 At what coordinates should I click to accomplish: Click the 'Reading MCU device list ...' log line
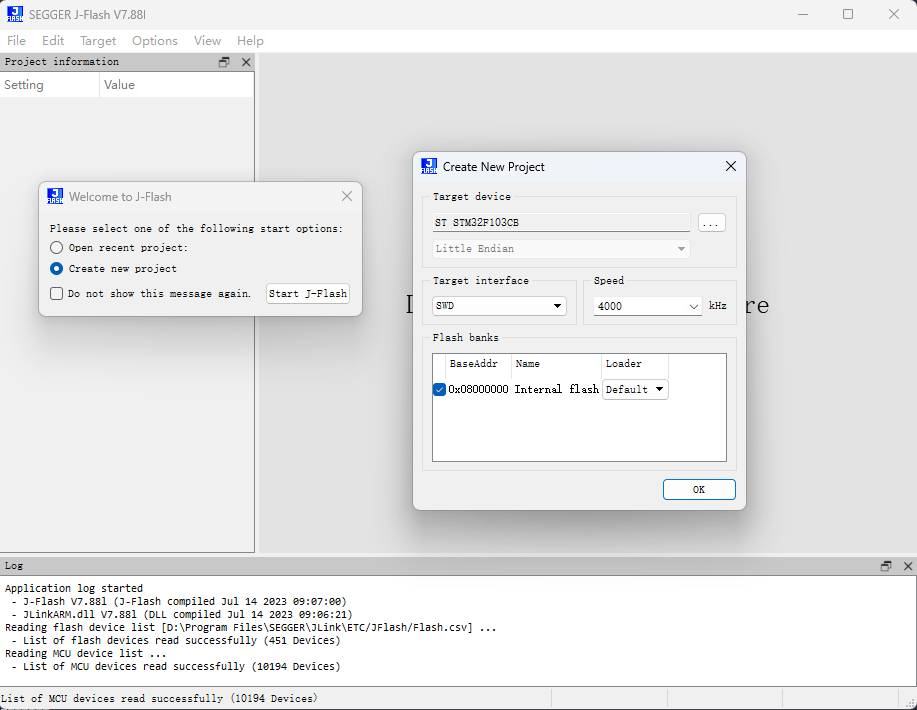click(85, 653)
